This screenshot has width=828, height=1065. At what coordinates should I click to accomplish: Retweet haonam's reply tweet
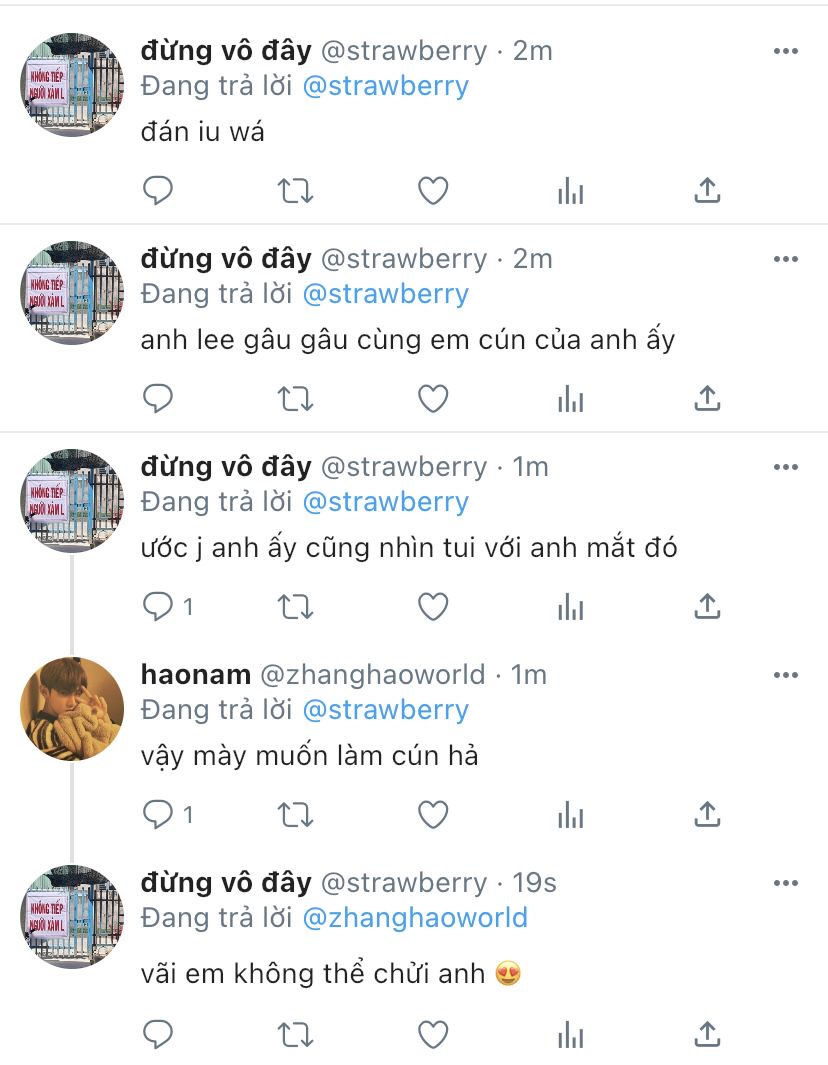[x=295, y=814]
